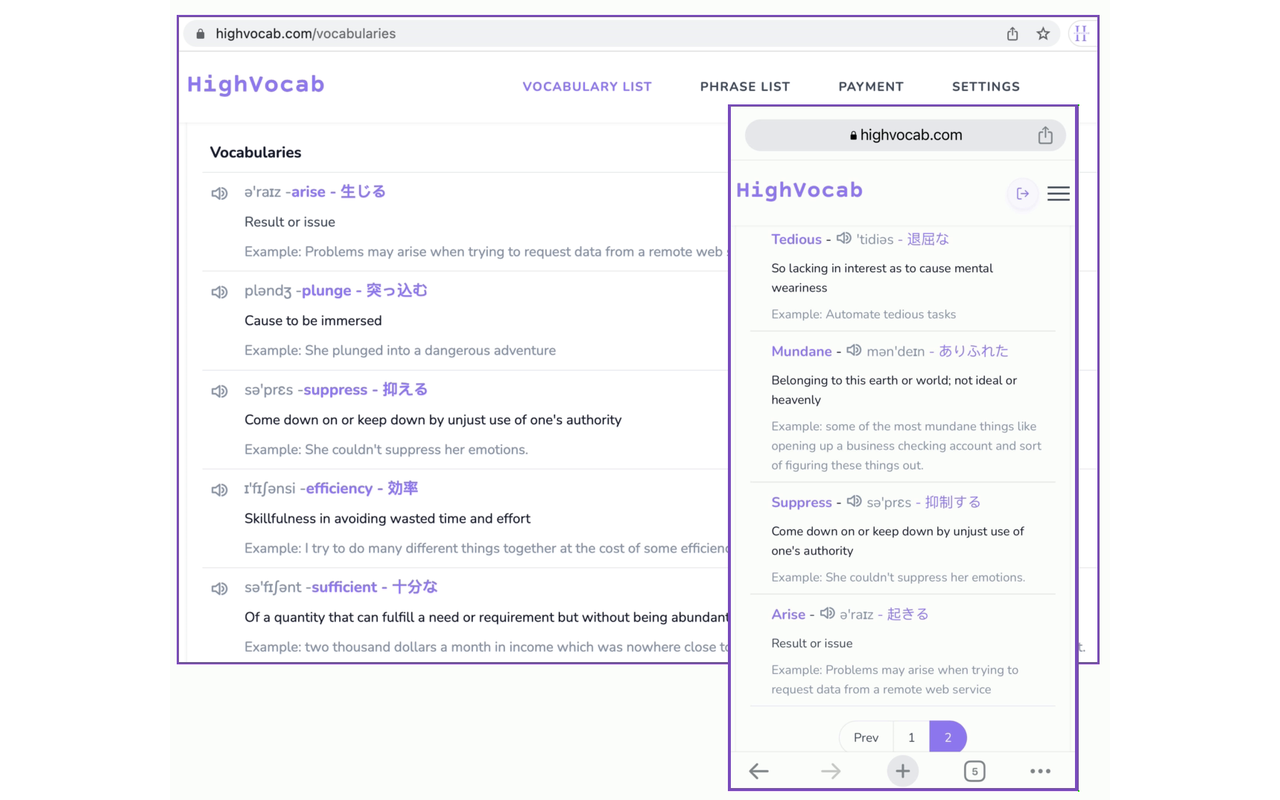Tap the mobile HighVocab logo
1280x800 pixels.
click(799, 190)
